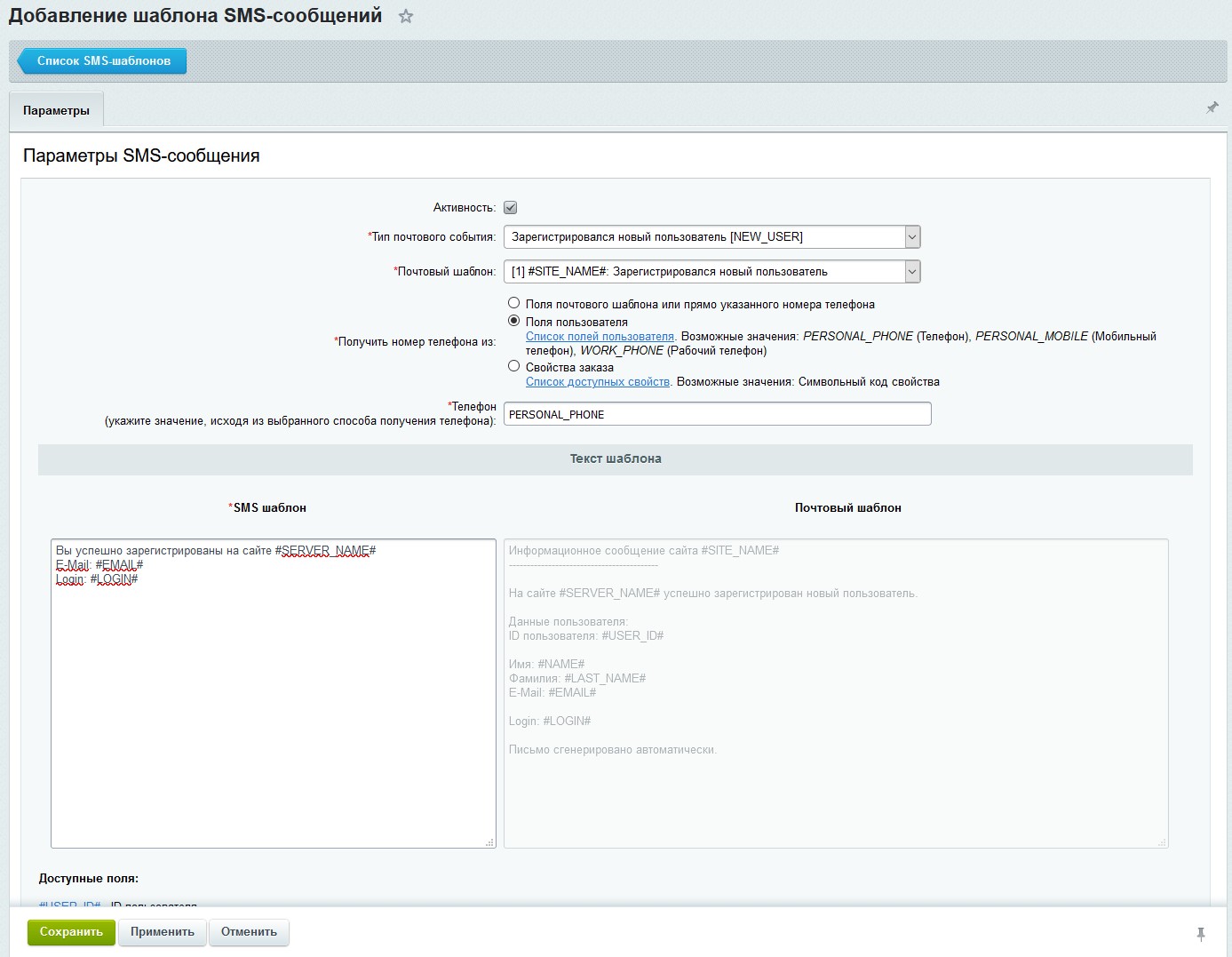
Task: Click the pin icon beside the Параметры tab row
Action: (x=1212, y=108)
